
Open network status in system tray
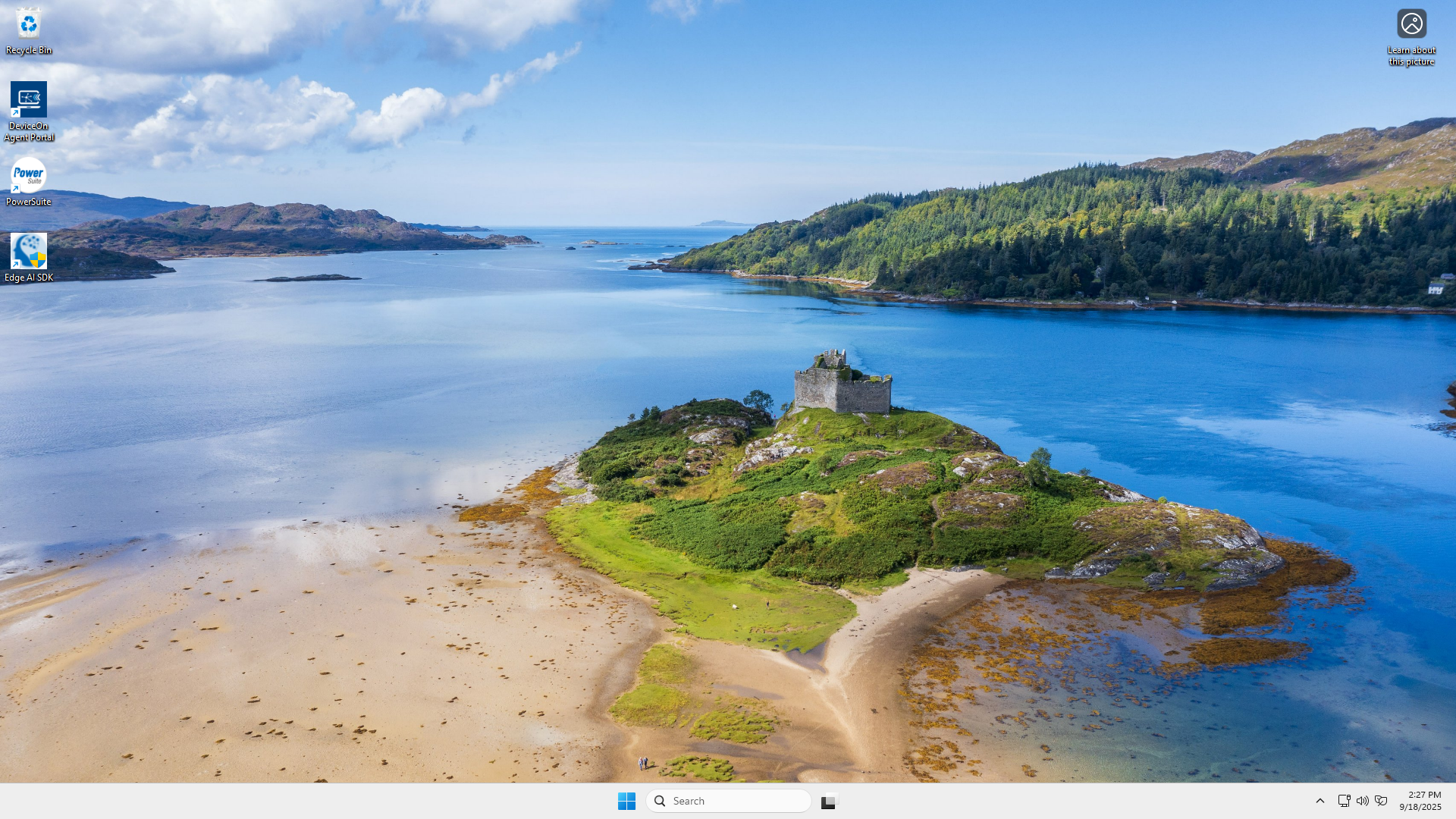[x=1344, y=801]
